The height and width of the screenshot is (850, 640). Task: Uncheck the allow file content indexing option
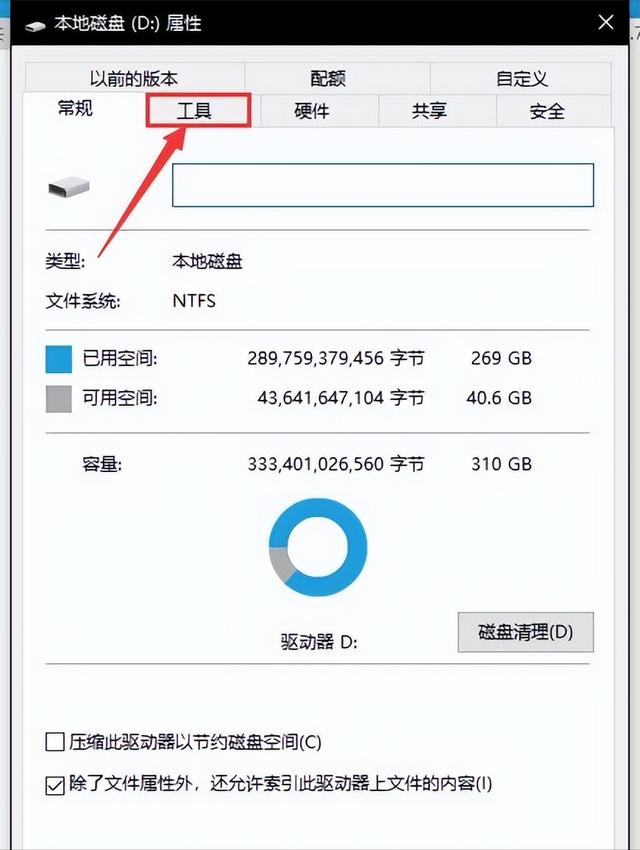point(55,784)
